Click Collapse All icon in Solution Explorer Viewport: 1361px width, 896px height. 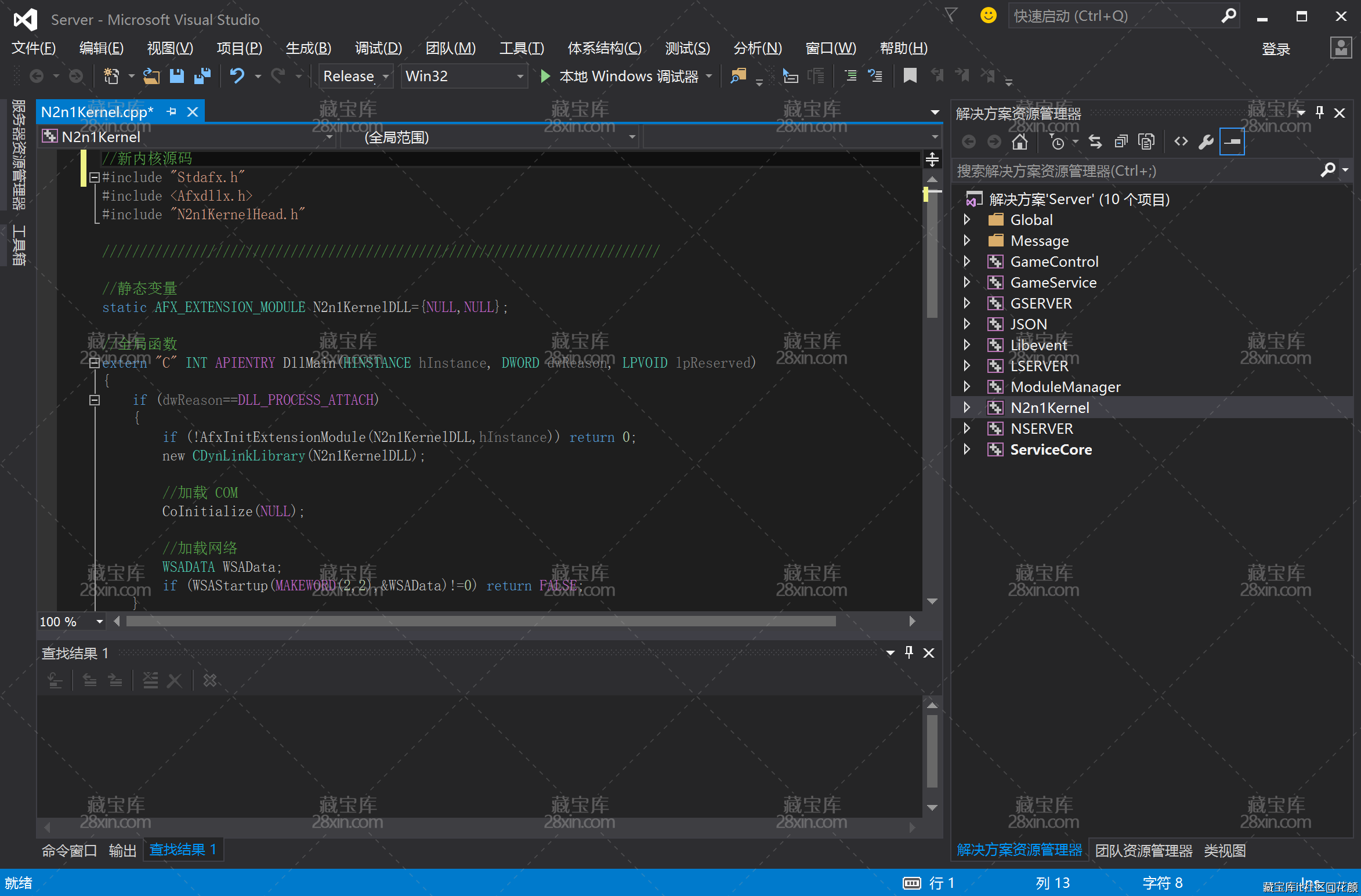[1121, 142]
